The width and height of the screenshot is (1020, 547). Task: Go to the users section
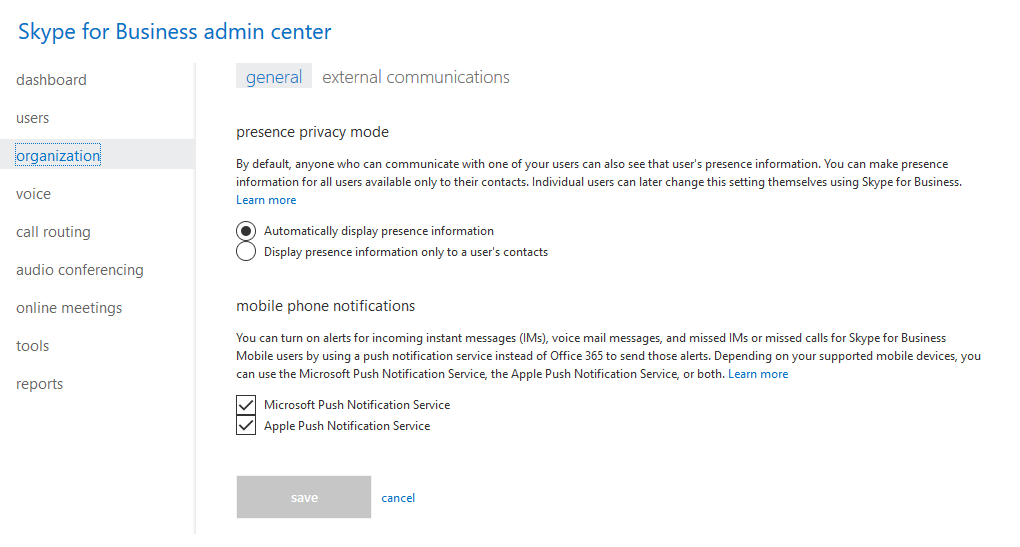pos(33,118)
